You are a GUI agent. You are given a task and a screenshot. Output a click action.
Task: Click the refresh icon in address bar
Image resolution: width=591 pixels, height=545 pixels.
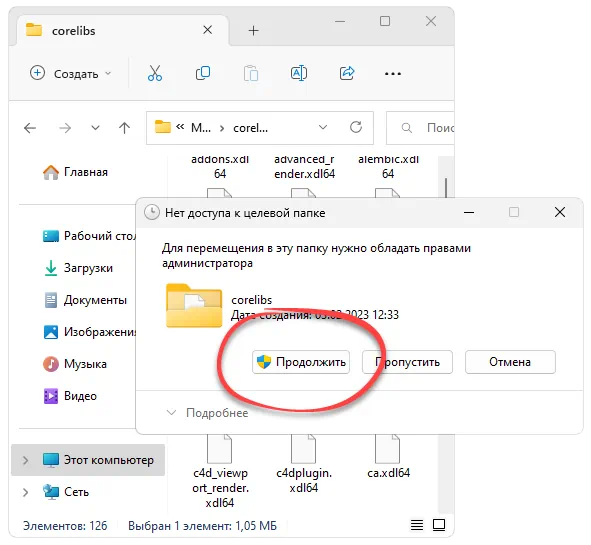click(356, 127)
